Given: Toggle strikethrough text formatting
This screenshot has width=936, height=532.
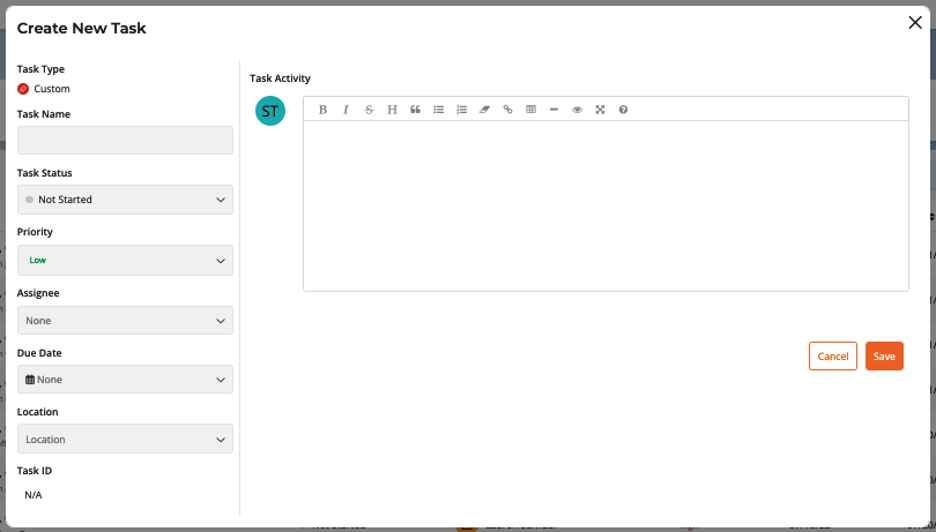Looking at the screenshot, I should (369, 109).
